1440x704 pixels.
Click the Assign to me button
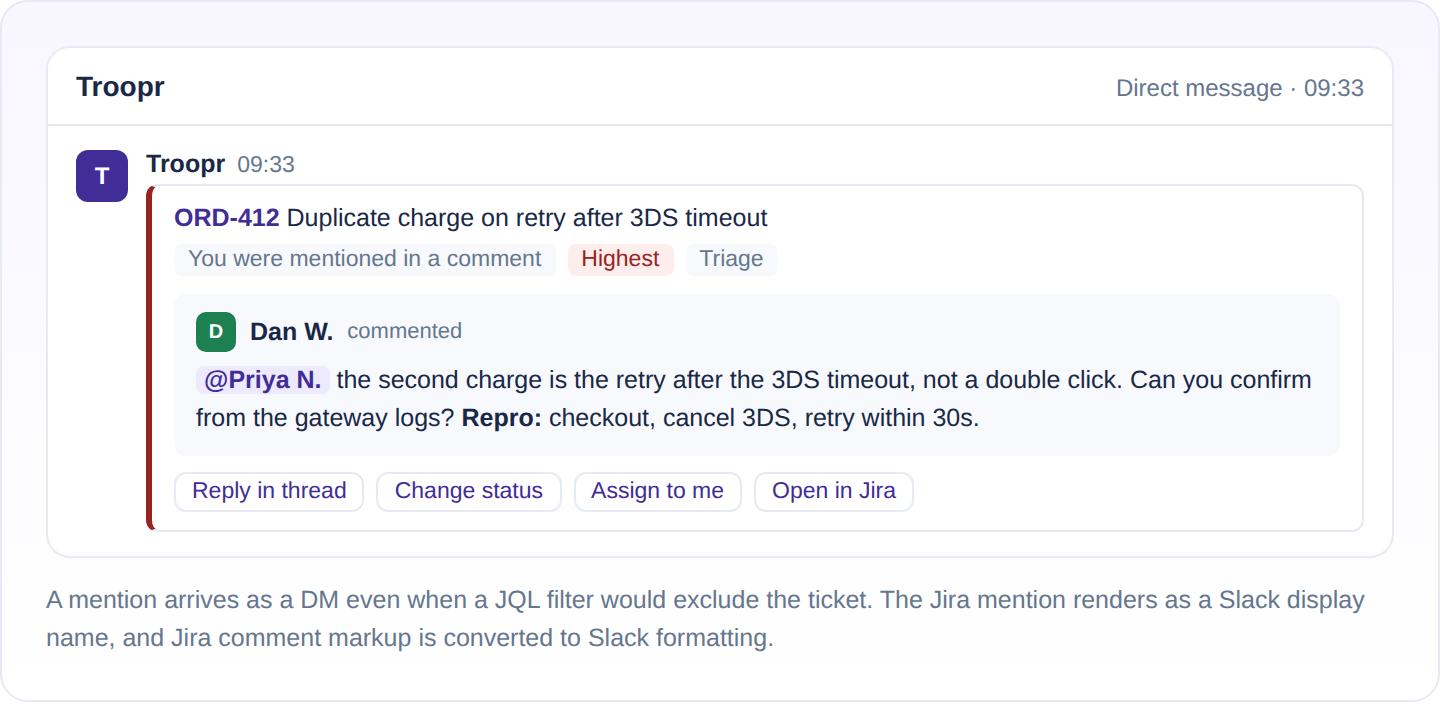(x=657, y=491)
